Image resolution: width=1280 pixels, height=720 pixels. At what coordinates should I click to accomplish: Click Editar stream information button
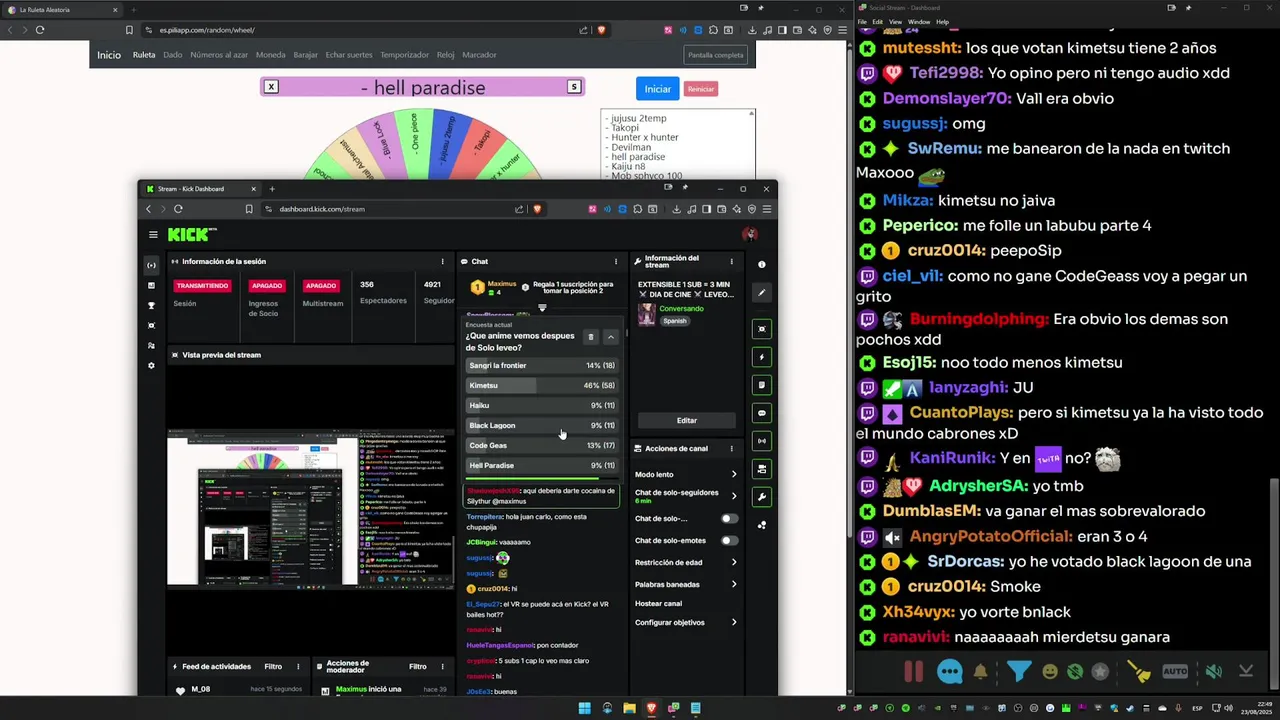click(686, 420)
